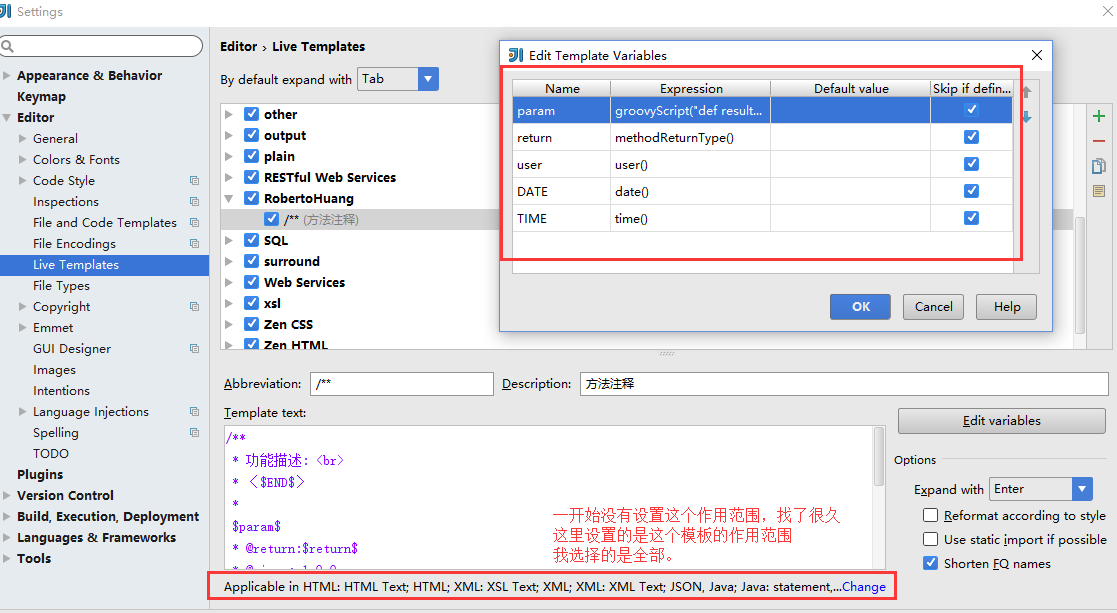
Task: Expand the surround template group
Action: [229, 261]
